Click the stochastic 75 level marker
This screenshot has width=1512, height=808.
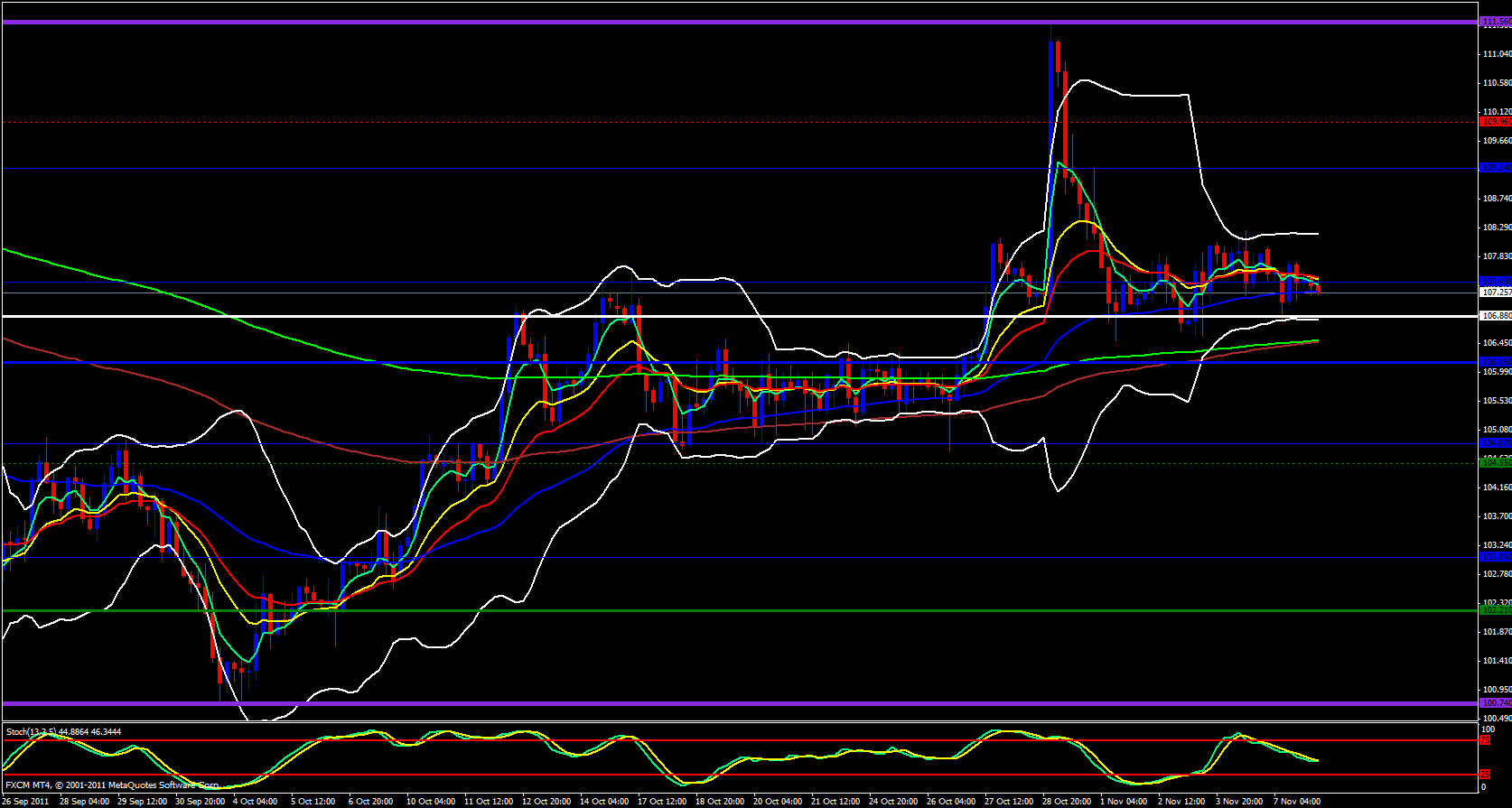tap(1485, 740)
